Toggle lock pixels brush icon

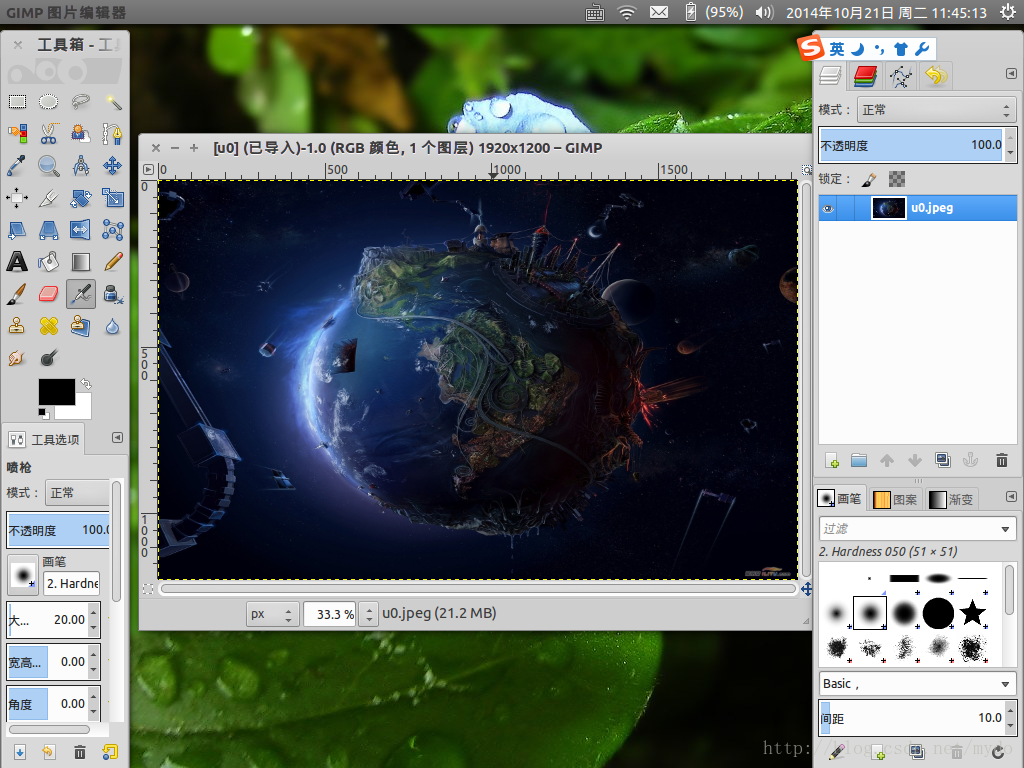(869, 179)
